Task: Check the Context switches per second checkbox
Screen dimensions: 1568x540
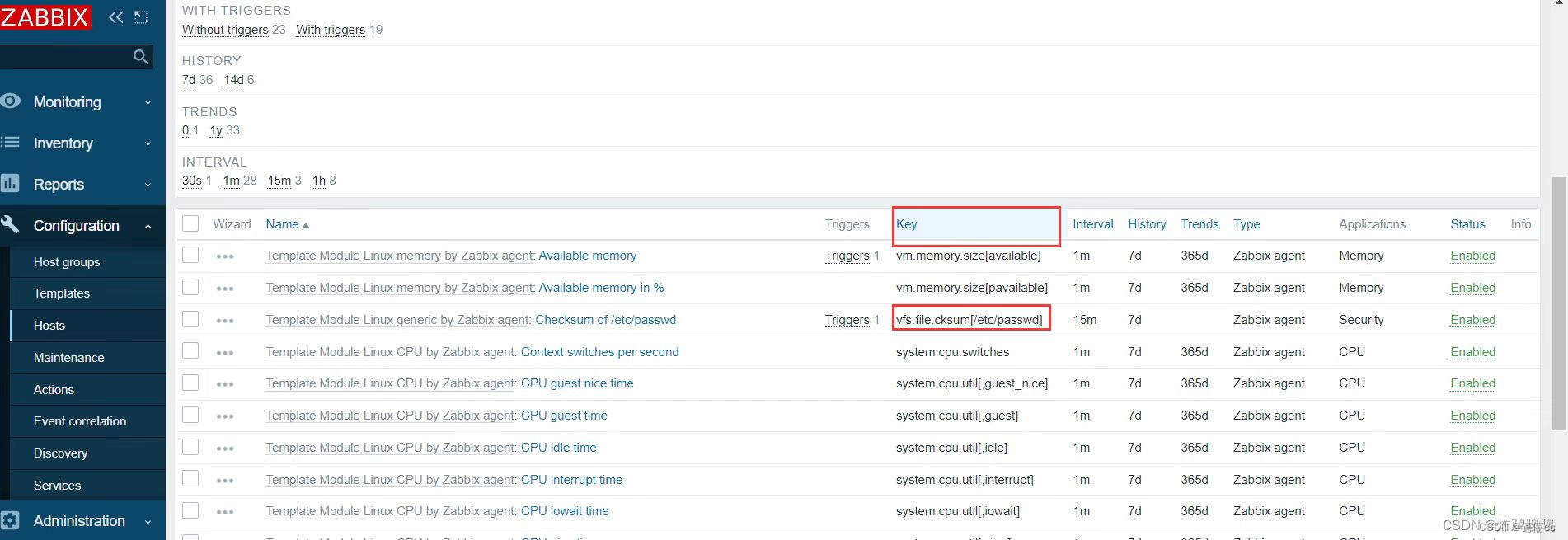Action: click(190, 350)
